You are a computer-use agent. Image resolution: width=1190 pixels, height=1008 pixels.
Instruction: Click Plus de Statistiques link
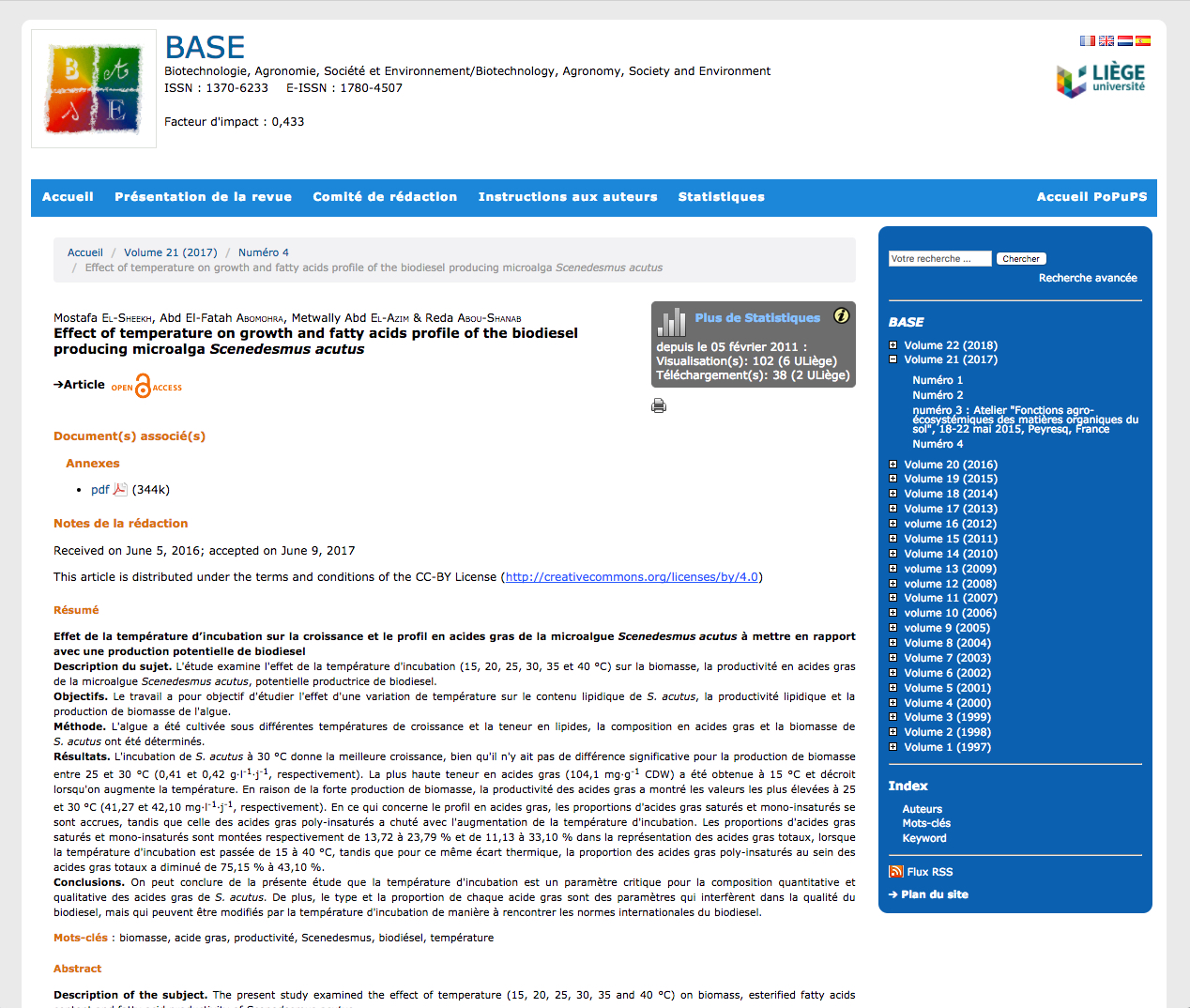[x=757, y=318]
